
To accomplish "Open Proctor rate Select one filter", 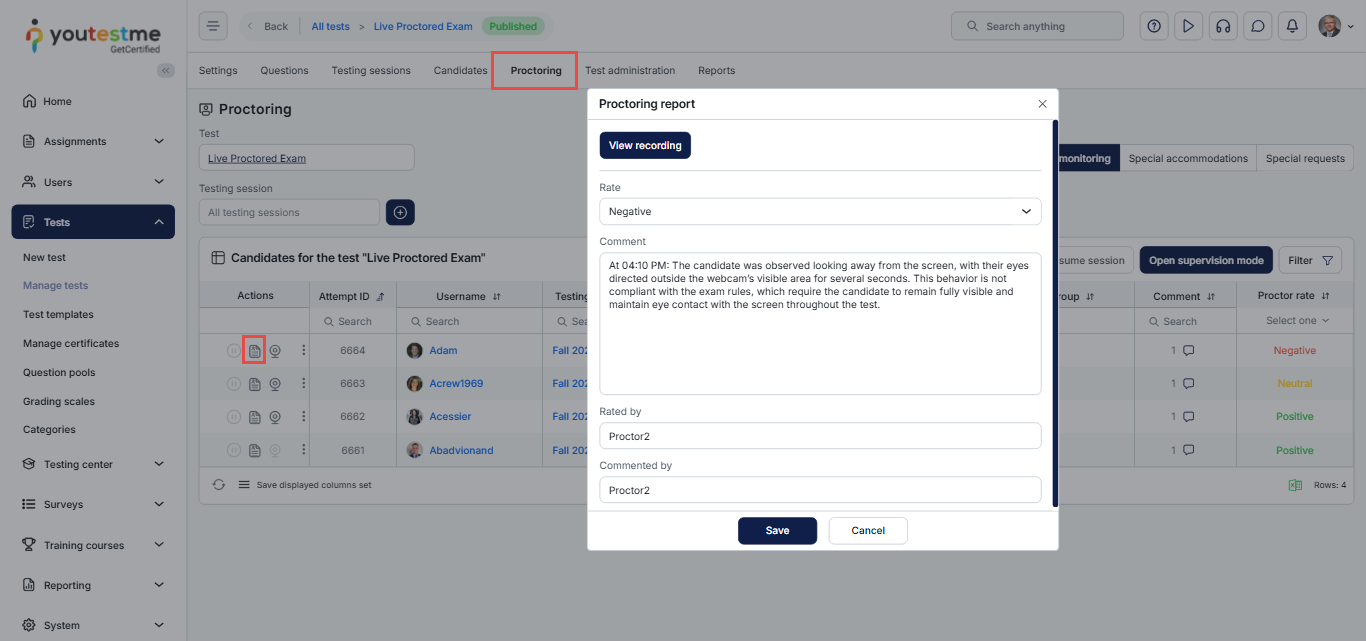I will (x=1297, y=321).
